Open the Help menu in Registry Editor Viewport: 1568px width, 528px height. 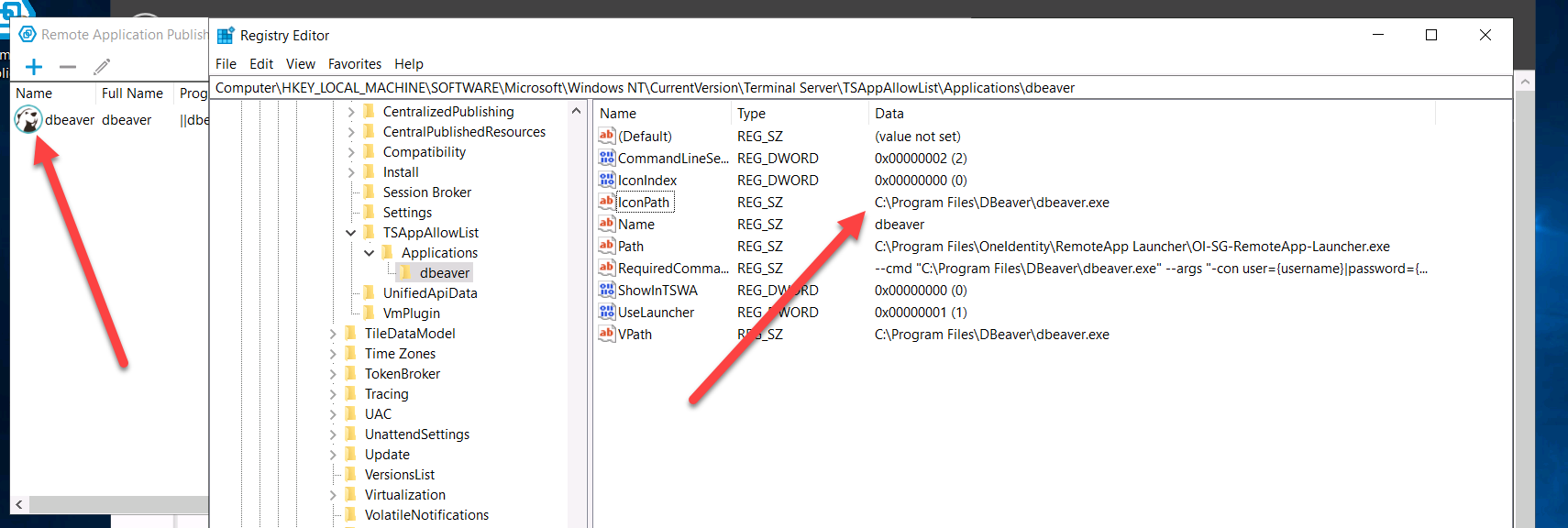point(409,64)
